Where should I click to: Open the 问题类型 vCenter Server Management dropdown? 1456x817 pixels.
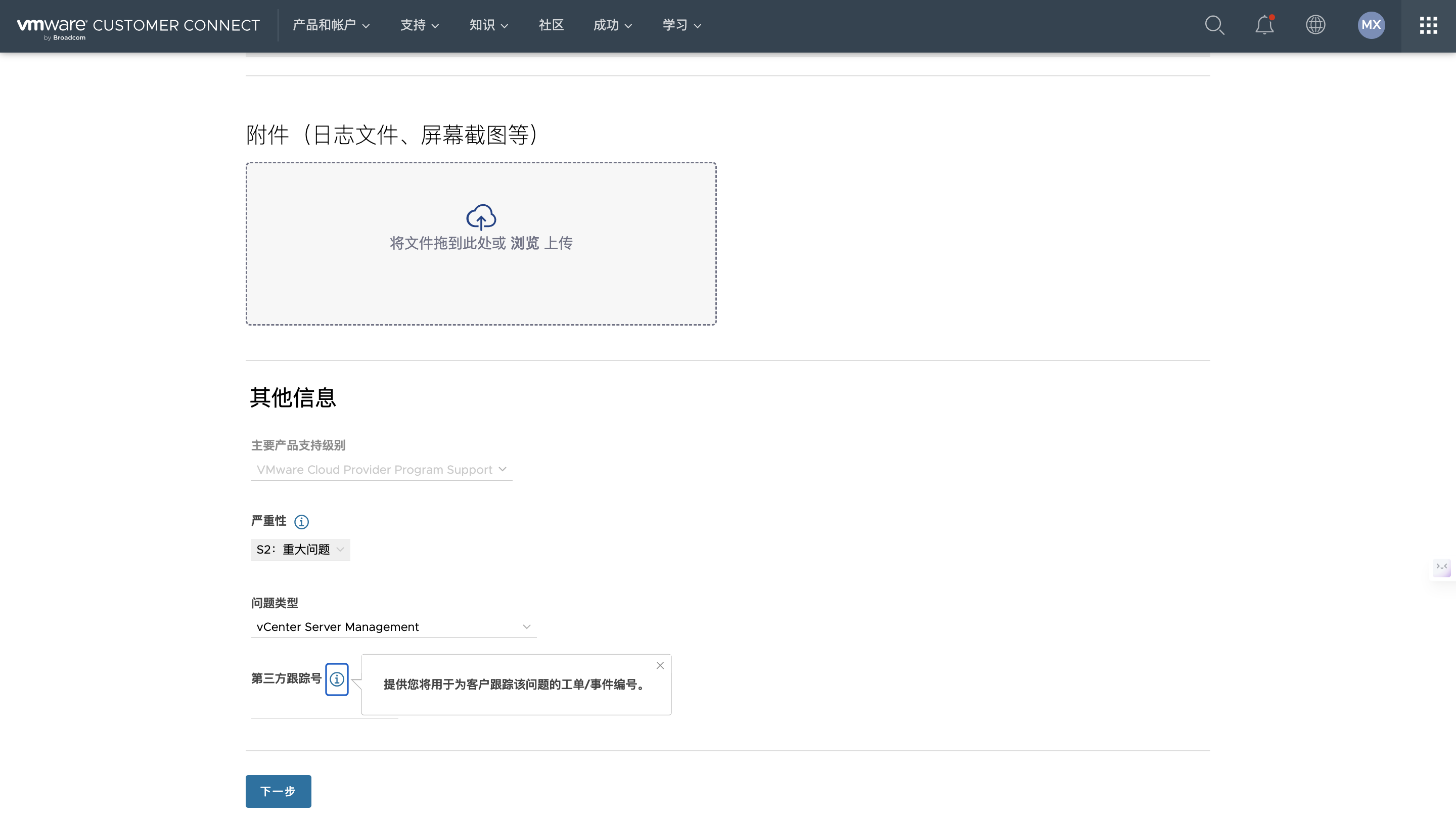[393, 627]
